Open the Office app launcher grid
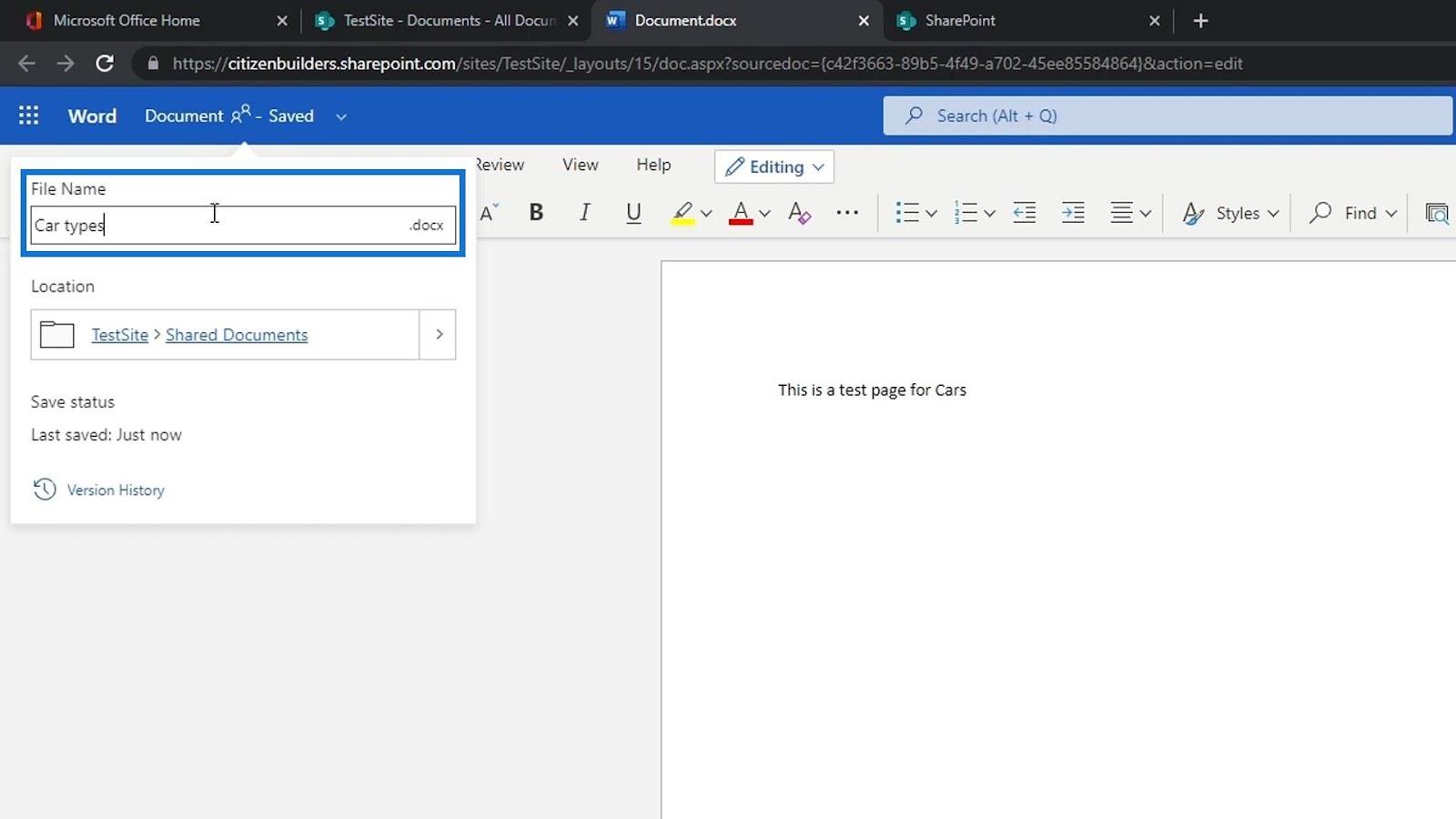The height and width of the screenshot is (819, 1456). [x=28, y=116]
